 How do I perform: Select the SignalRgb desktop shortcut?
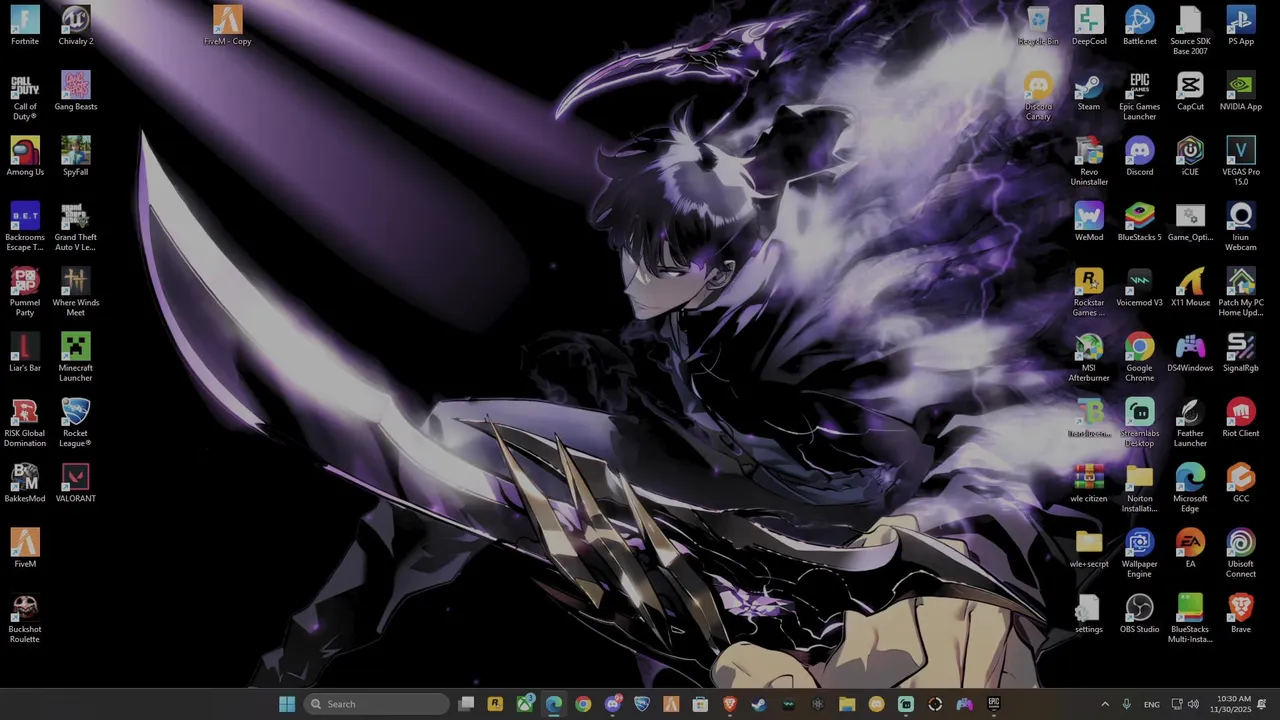pyautogui.click(x=1241, y=352)
